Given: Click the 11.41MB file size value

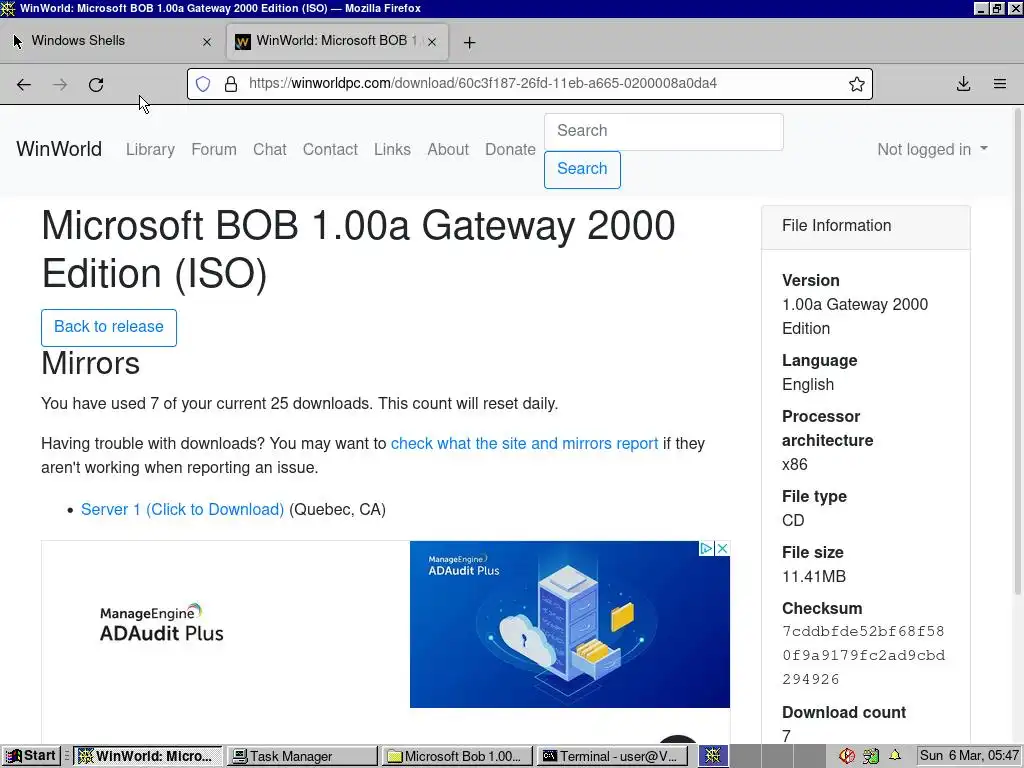Looking at the screenshot, I should coord(814,577).
